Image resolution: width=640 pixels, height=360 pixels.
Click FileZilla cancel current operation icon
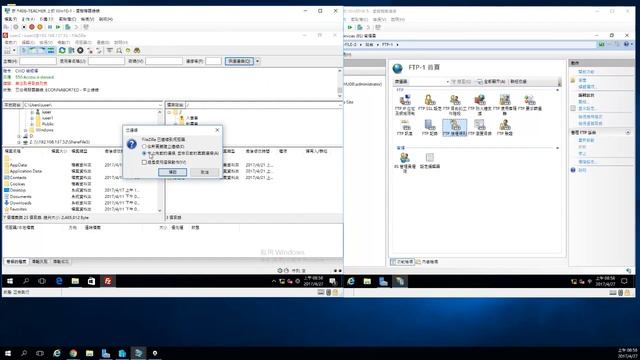(80, 50)
